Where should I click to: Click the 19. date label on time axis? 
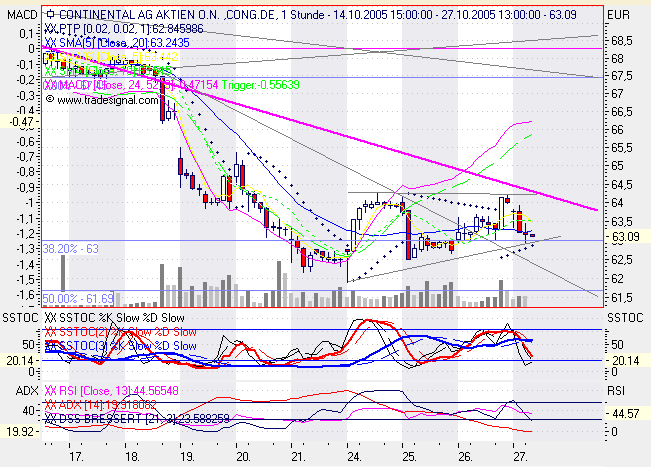pyautogui.click(x=187, y=457)
